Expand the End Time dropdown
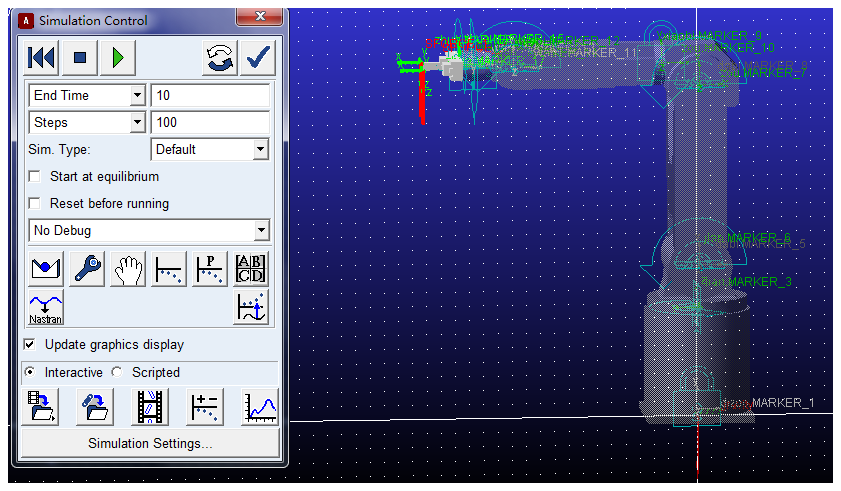 point(138,96)
